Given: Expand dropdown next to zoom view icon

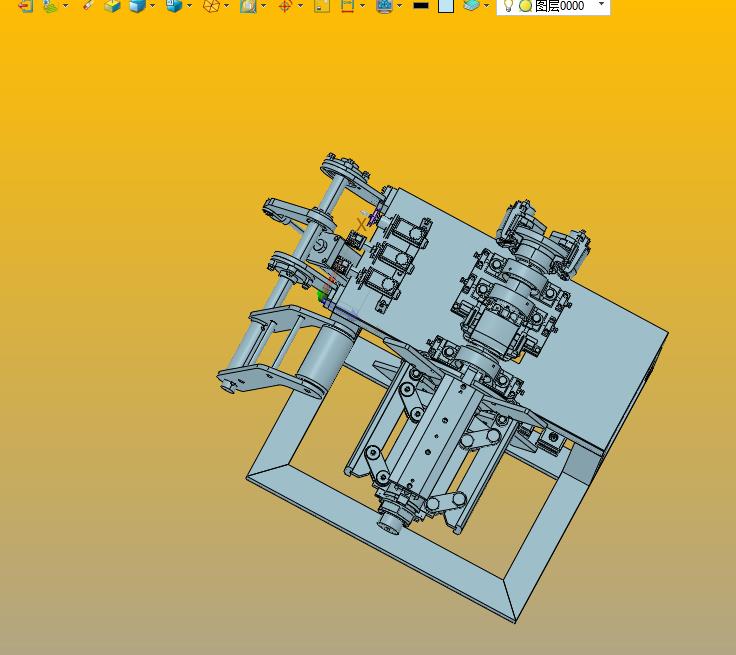Looking at the screenshot, I should (x=263, y=6).
